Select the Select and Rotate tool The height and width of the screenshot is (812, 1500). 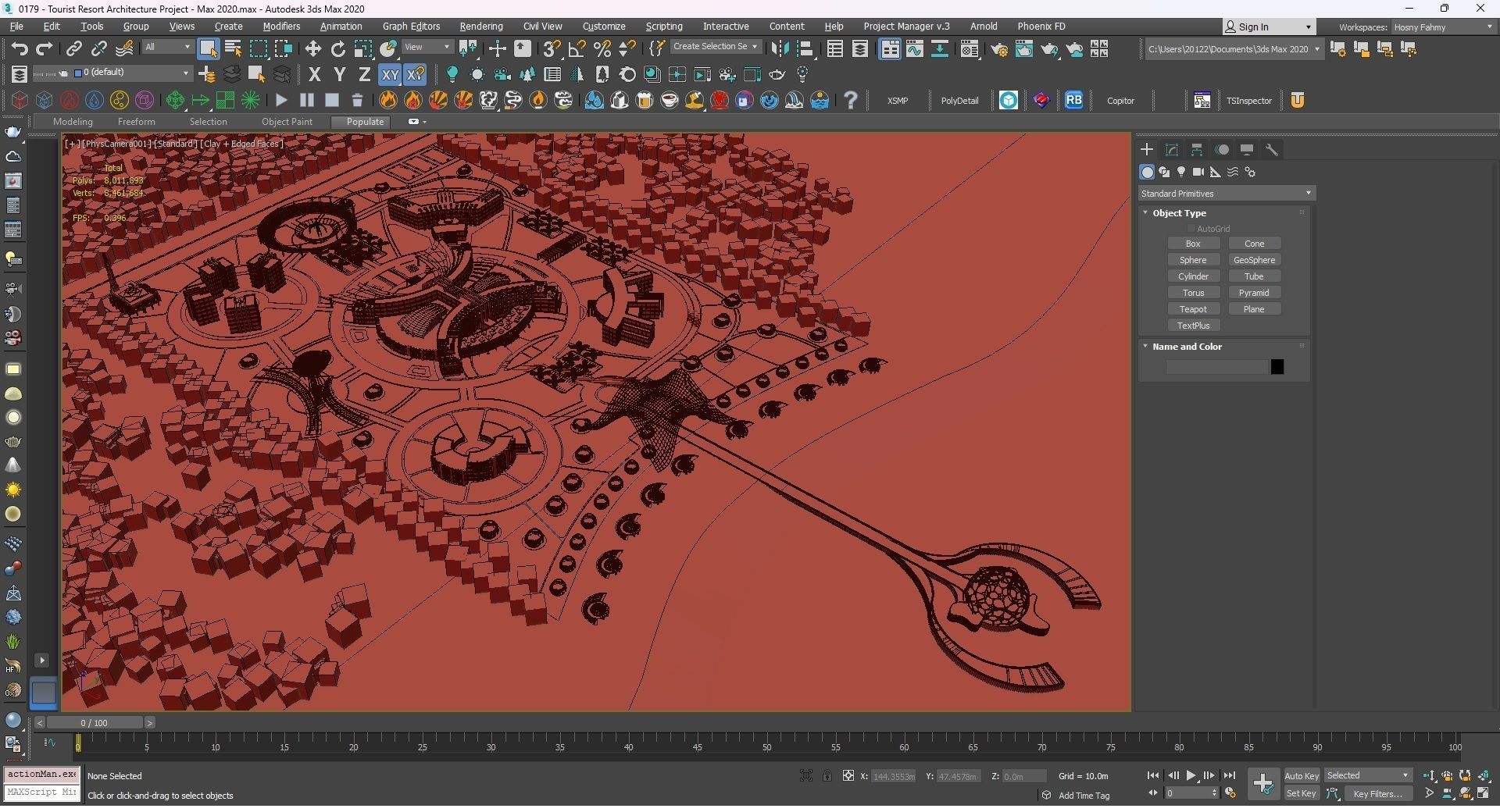tap(338, 49)
